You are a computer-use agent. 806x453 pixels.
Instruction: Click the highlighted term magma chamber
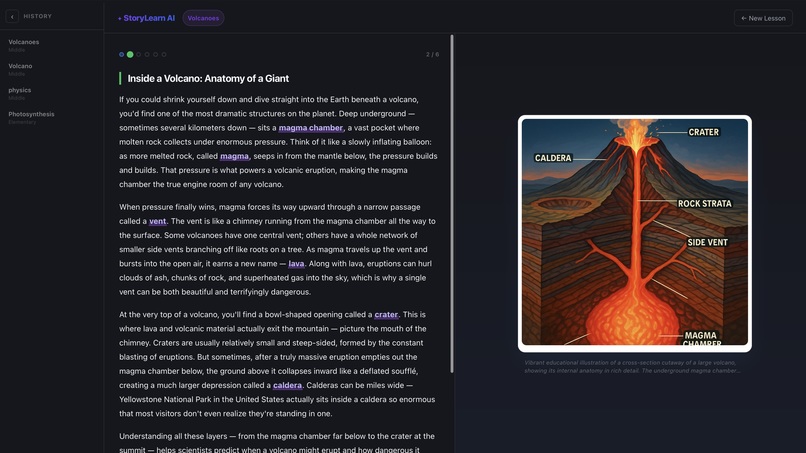coord(310,128)
